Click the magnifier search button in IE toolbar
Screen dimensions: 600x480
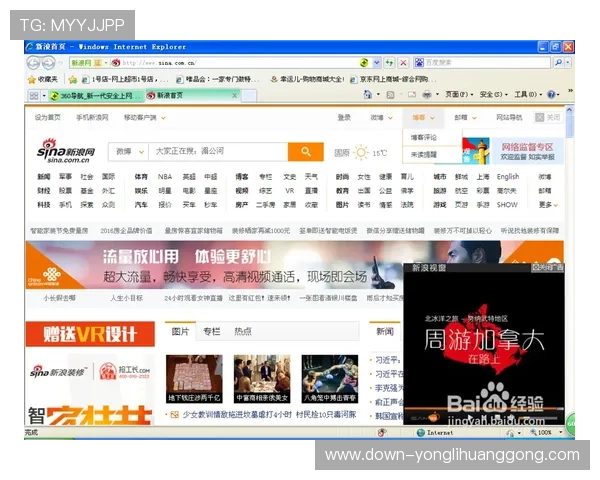(558, 62)
